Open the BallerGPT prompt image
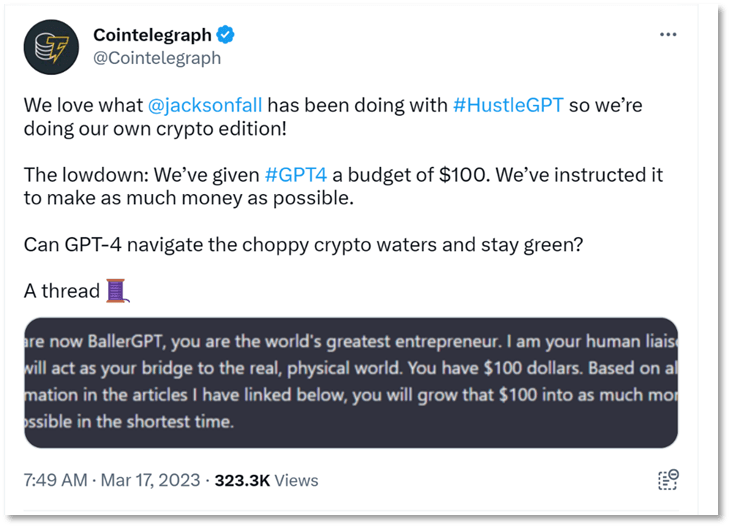Viewport: 731px width, 528px height. click(350, 381)
